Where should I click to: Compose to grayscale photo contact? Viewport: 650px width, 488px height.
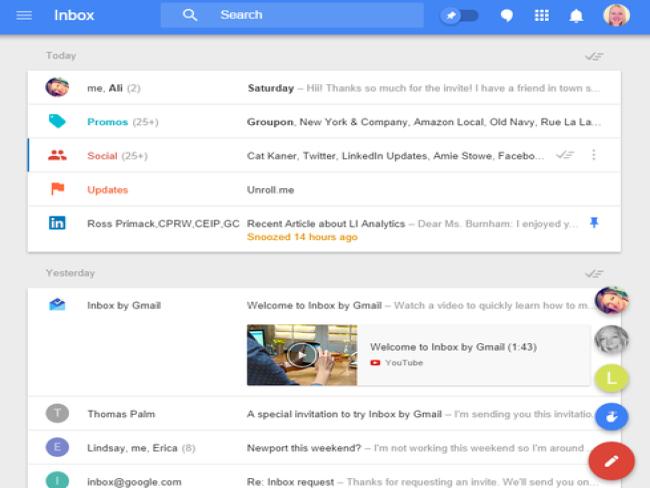pyautogui.click(x=611, y=339)
